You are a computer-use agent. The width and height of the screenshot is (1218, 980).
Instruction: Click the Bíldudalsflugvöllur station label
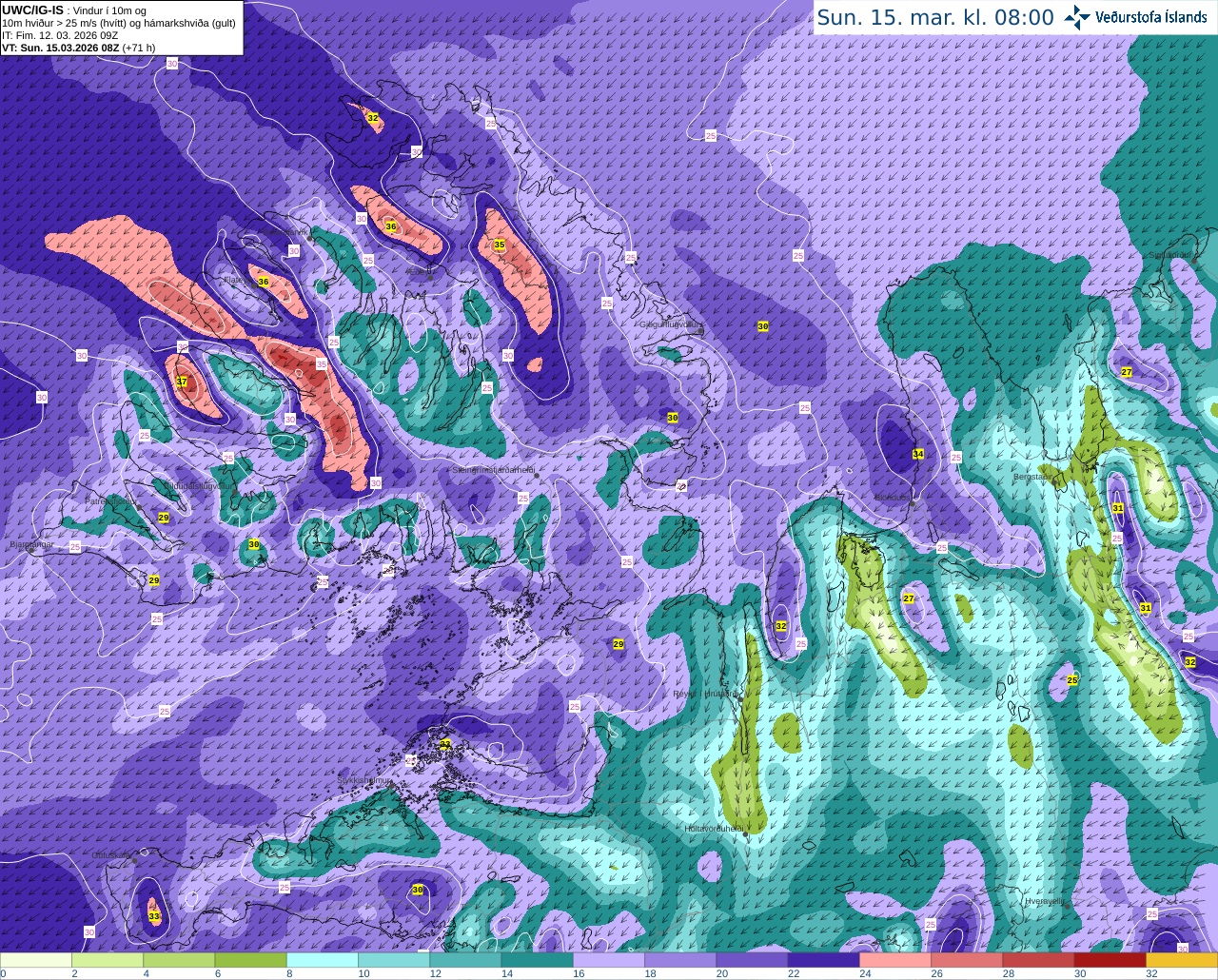point(198,485)
